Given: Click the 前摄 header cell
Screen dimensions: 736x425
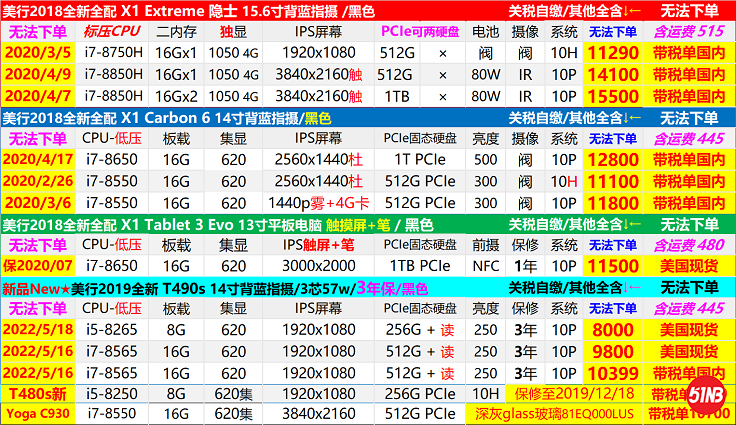Looking at the screenshot, I should [485, 245].
